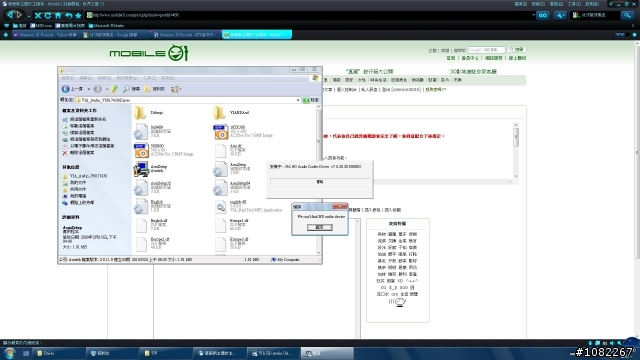Open Explorer Edit menu
The image size is (640, 360).
pos(85,78)
